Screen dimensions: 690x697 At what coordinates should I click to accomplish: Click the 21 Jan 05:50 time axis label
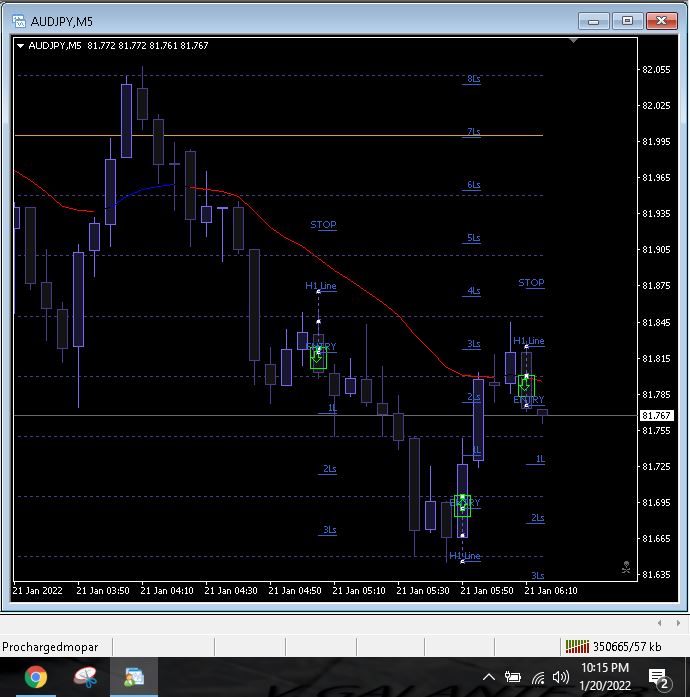(x=487, y=591)
